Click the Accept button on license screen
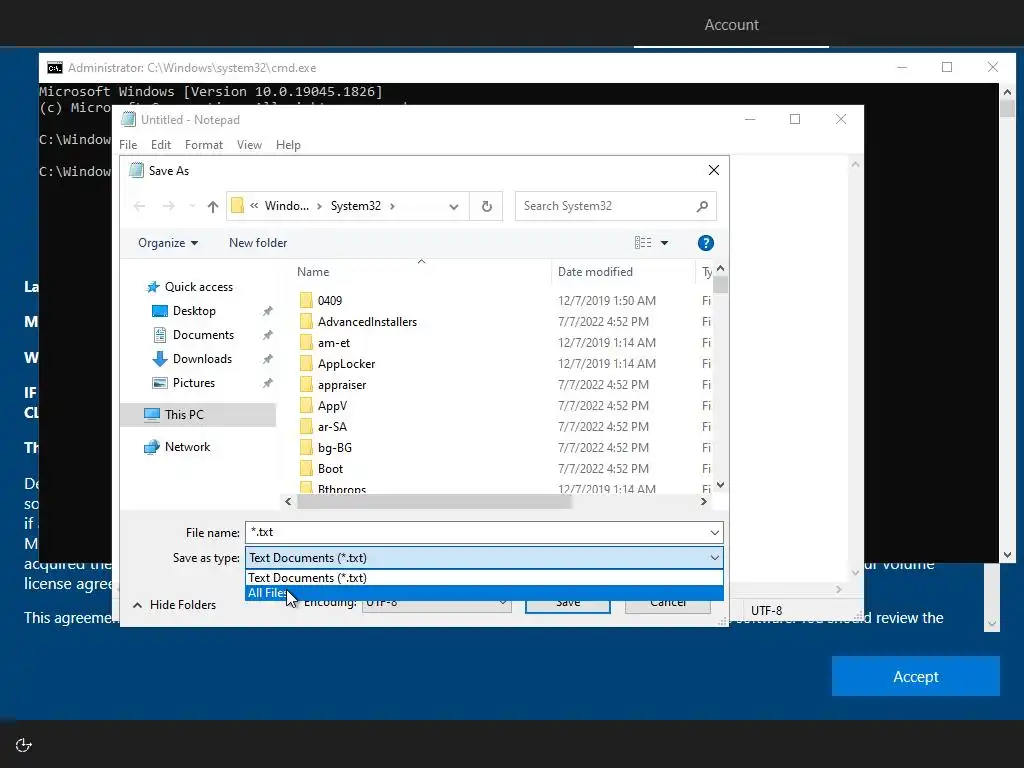 click(916, 677)
